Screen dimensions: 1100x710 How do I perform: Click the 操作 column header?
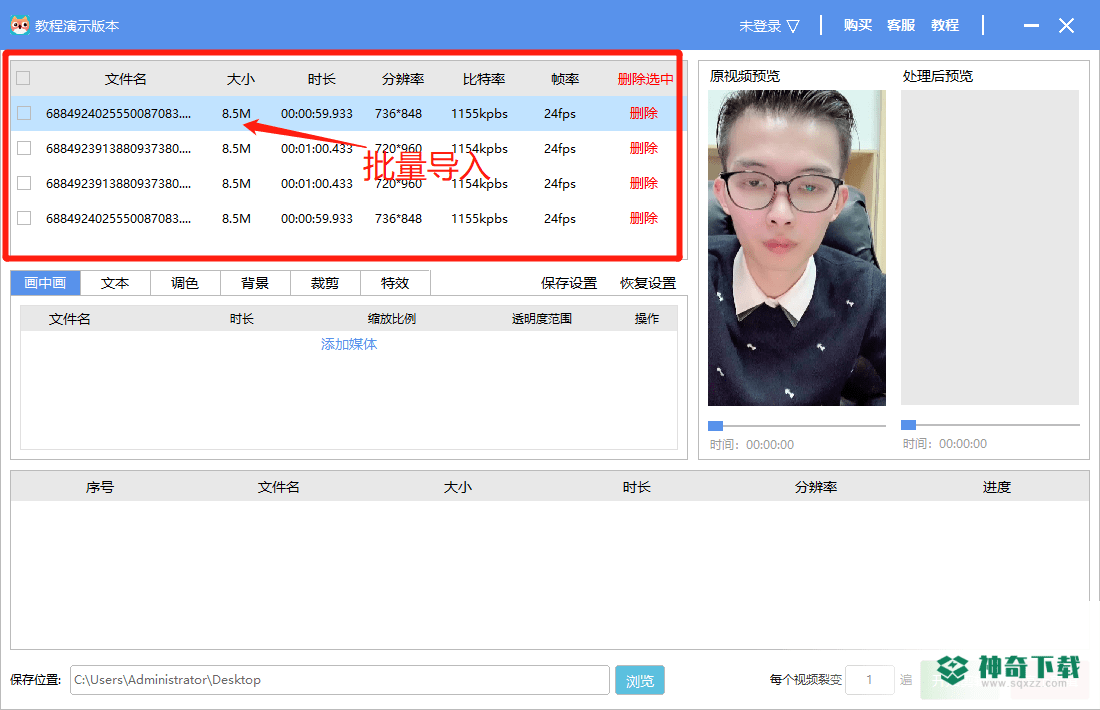(x=647, y=319)
